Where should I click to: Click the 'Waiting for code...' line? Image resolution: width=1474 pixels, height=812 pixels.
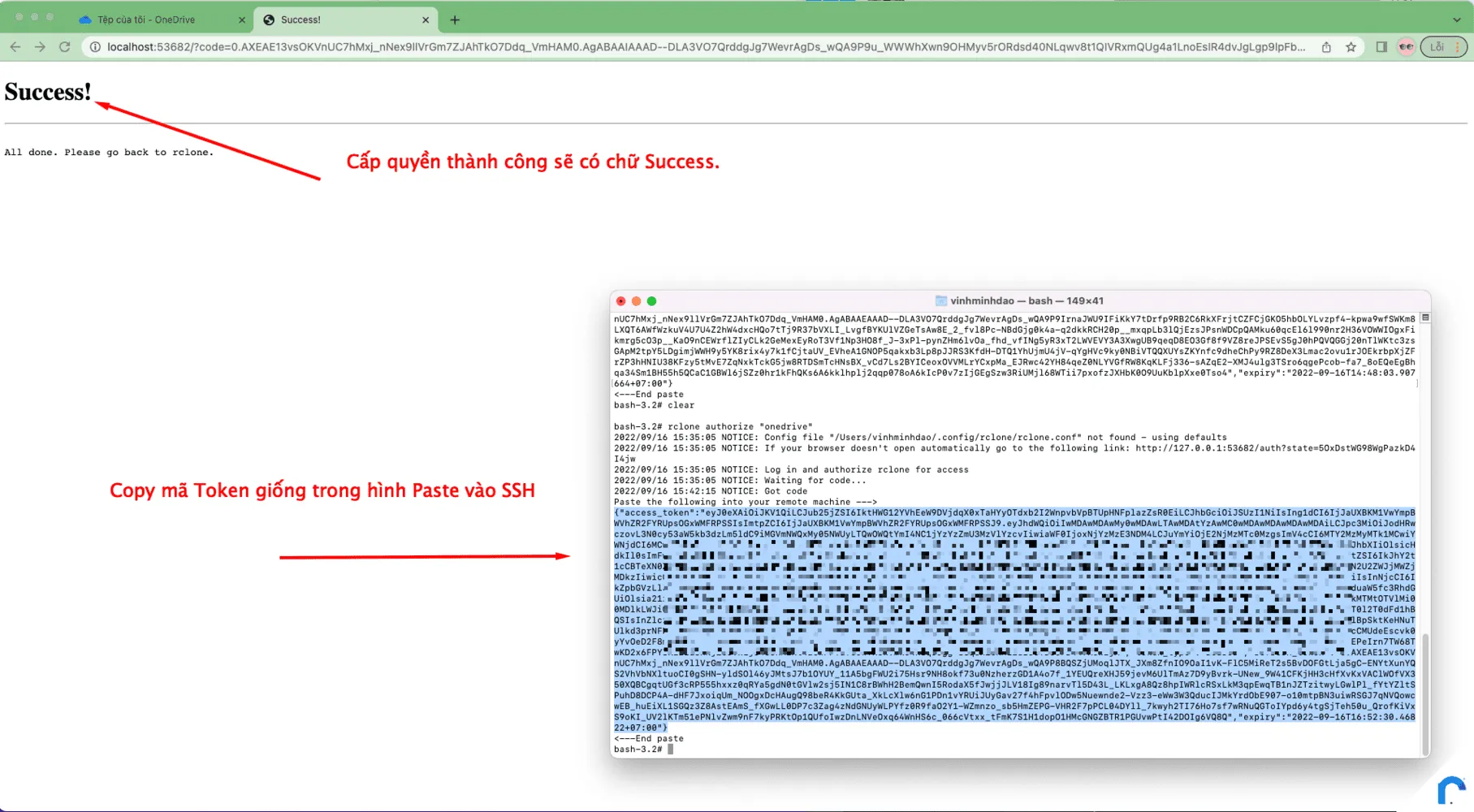click(x=740, y=481)
